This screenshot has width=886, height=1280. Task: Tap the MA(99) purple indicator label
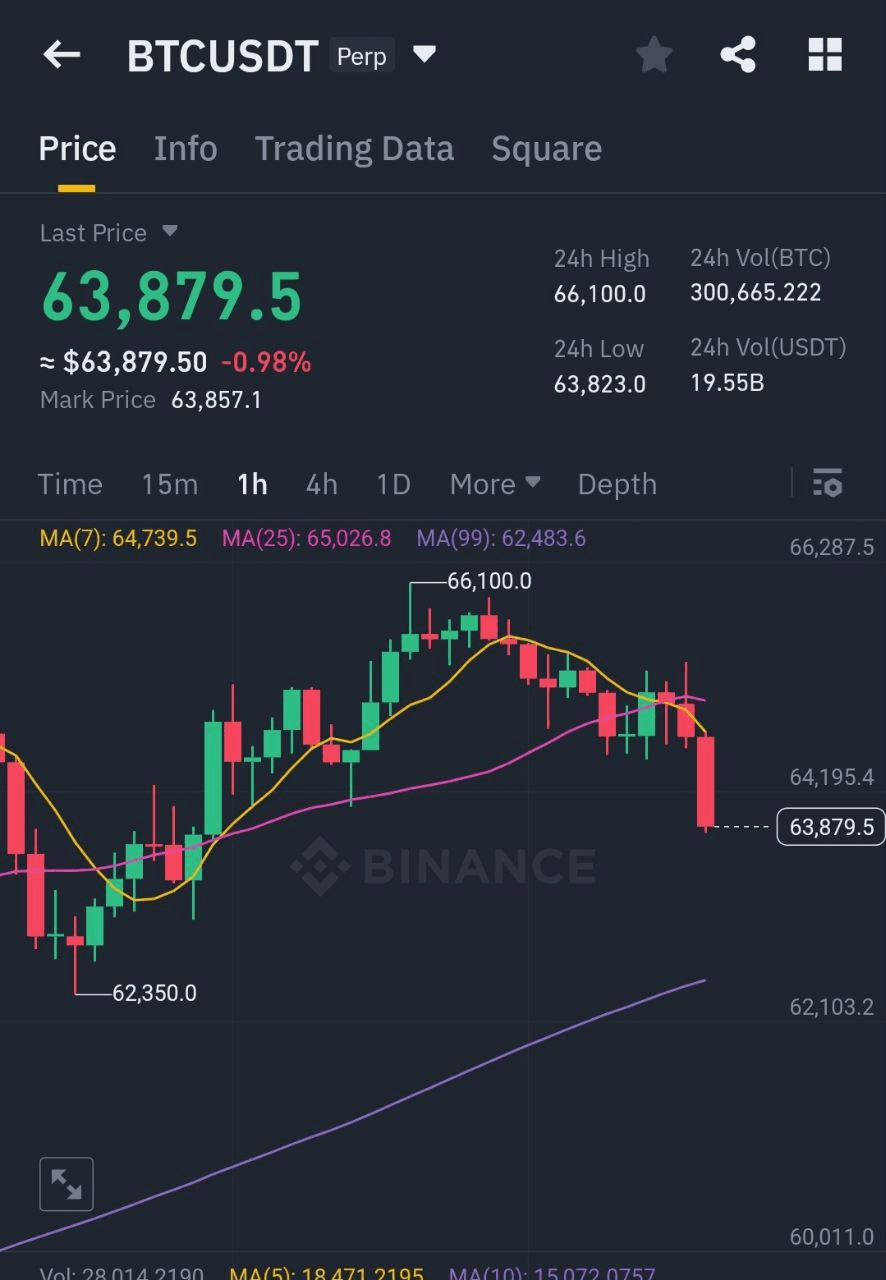pos(501,538)
